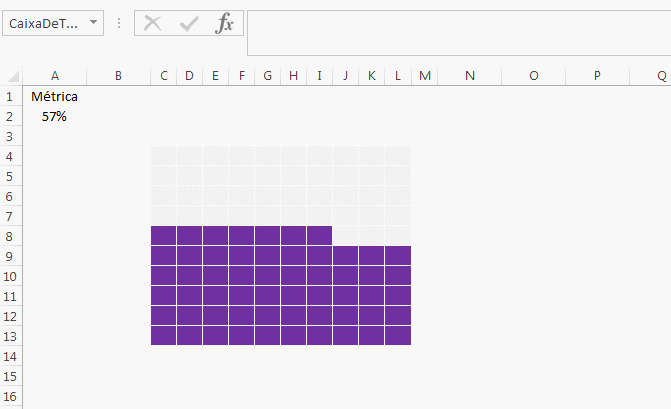This screenshot has width=671, height=409.
Task: Click the Enter checkmark icon in formula bar
Action: [x=189, y=24]
